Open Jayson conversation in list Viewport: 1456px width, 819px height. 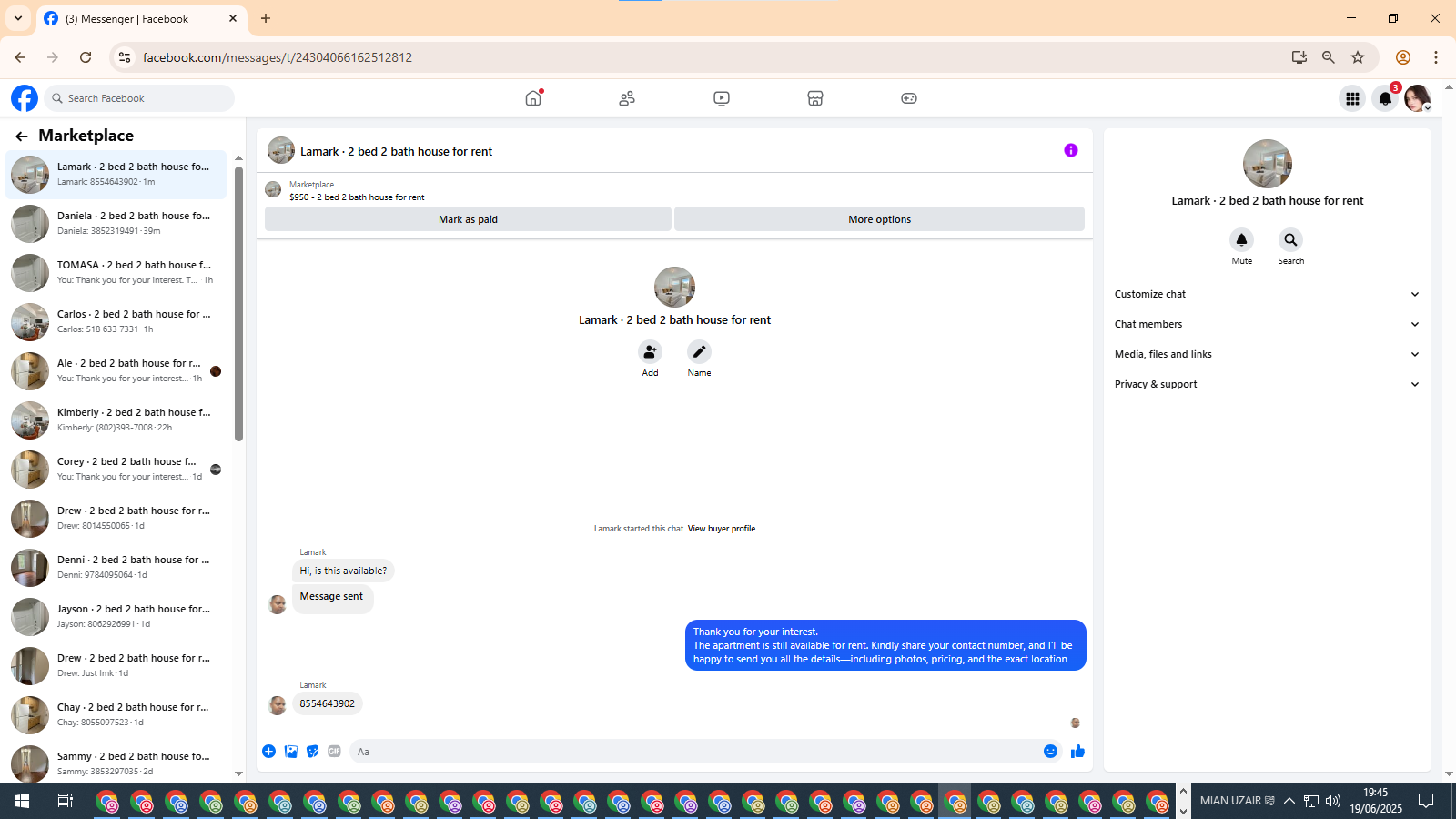(x=116, y=617)
